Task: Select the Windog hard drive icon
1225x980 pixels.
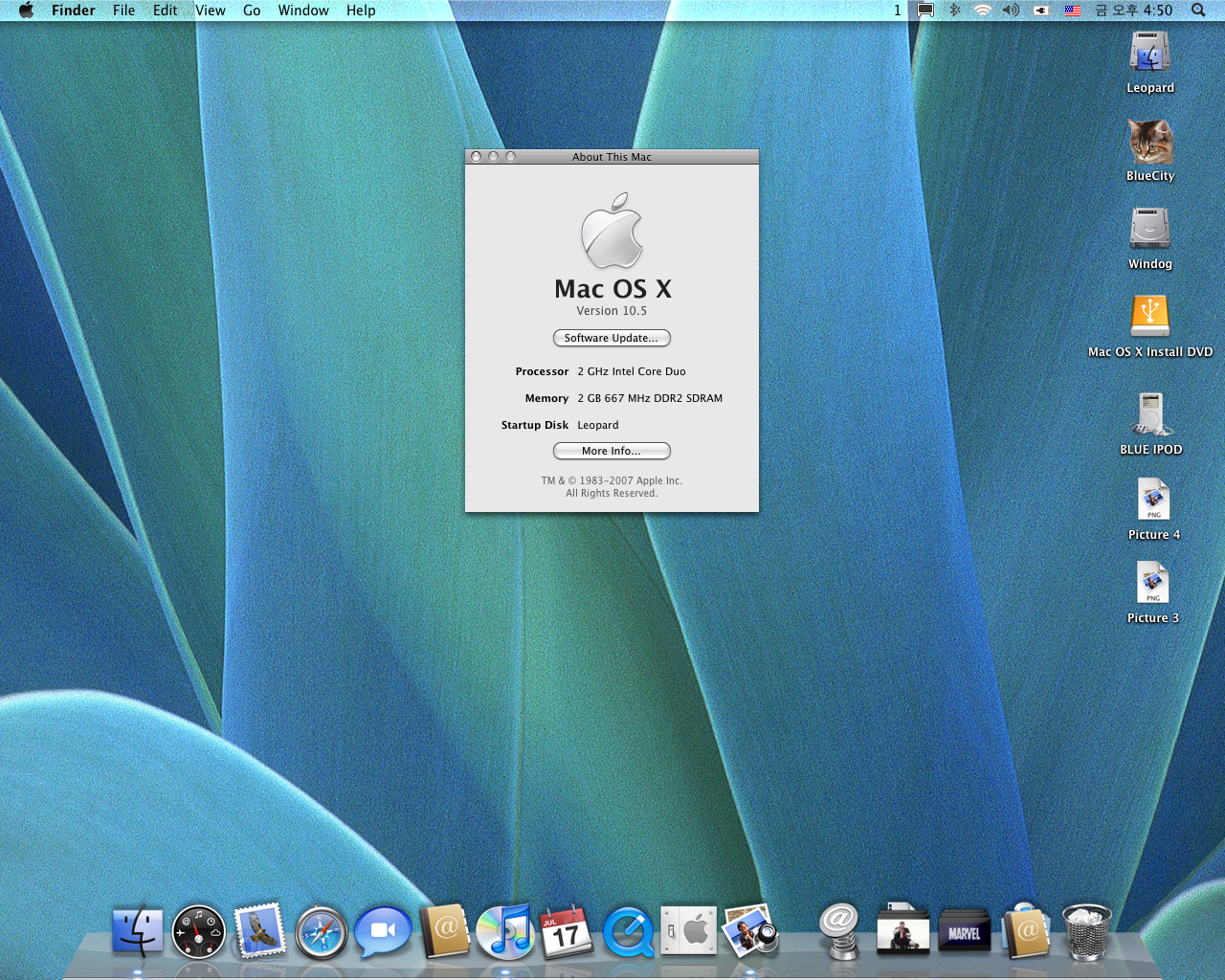Action: [1150, 238]
